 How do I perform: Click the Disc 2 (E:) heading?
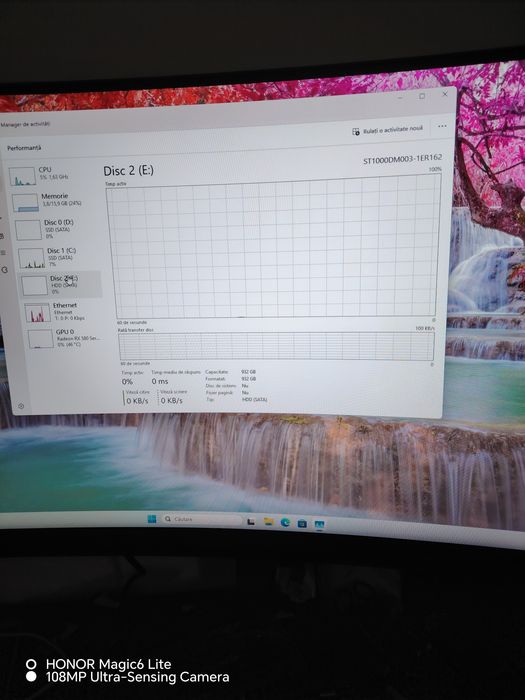point(129,171)
